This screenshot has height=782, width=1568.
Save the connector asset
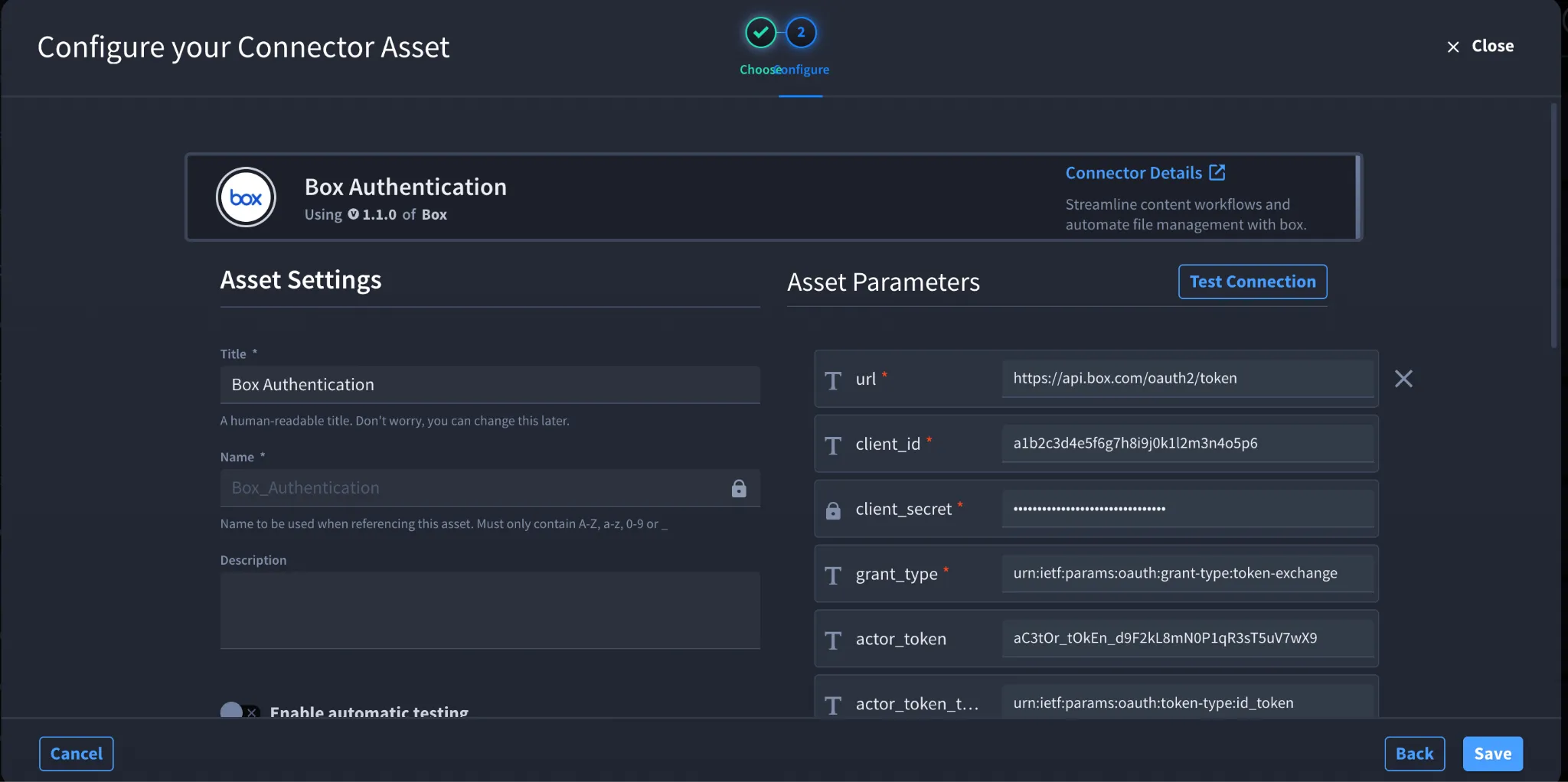1493,754
